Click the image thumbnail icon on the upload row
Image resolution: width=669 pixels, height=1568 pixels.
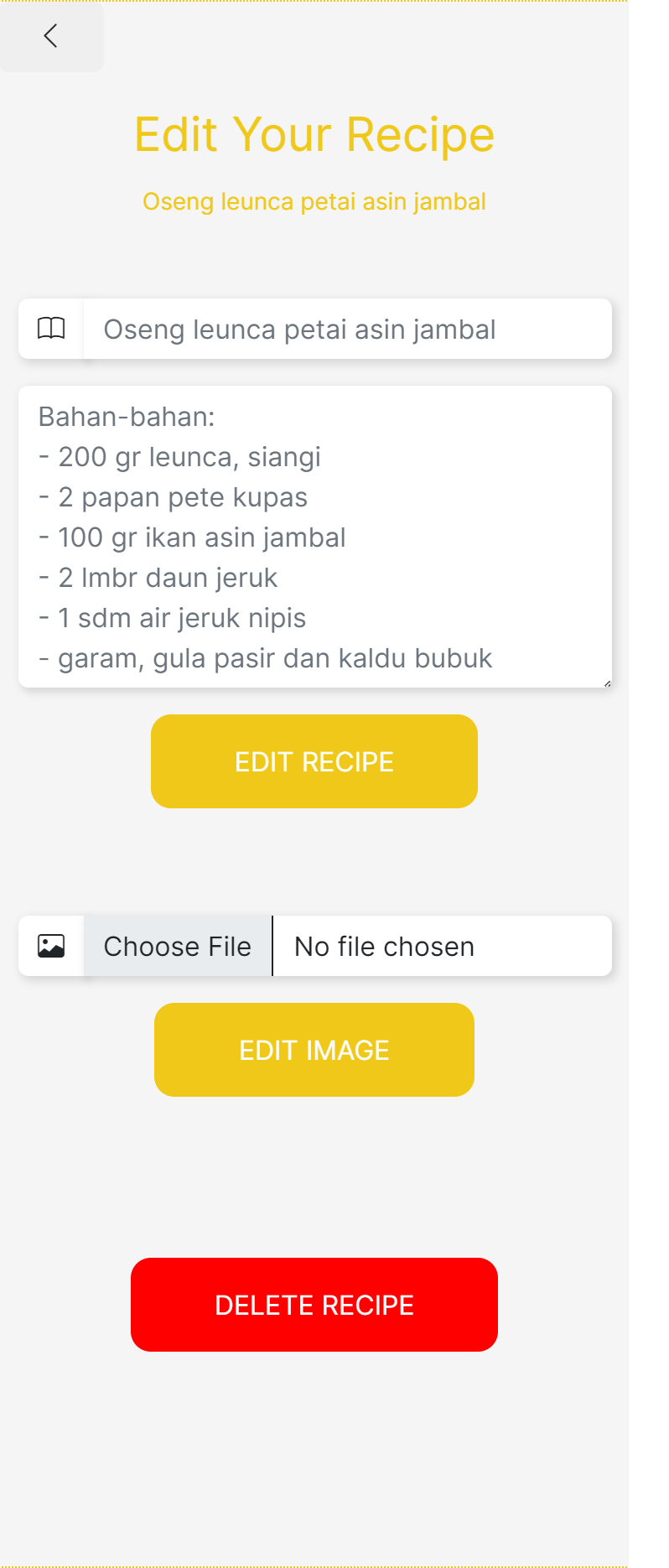coord(51,945)
